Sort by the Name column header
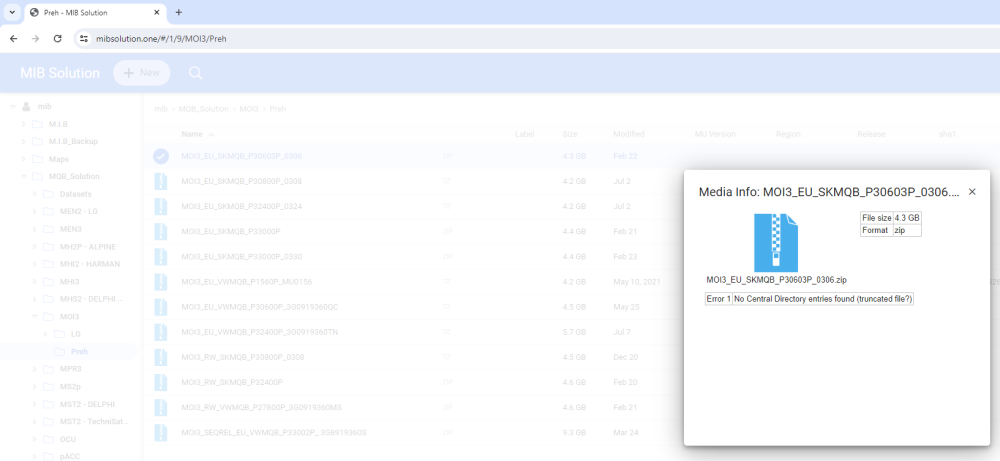Viewport: 1000px width, 461px height. (192, 135)
